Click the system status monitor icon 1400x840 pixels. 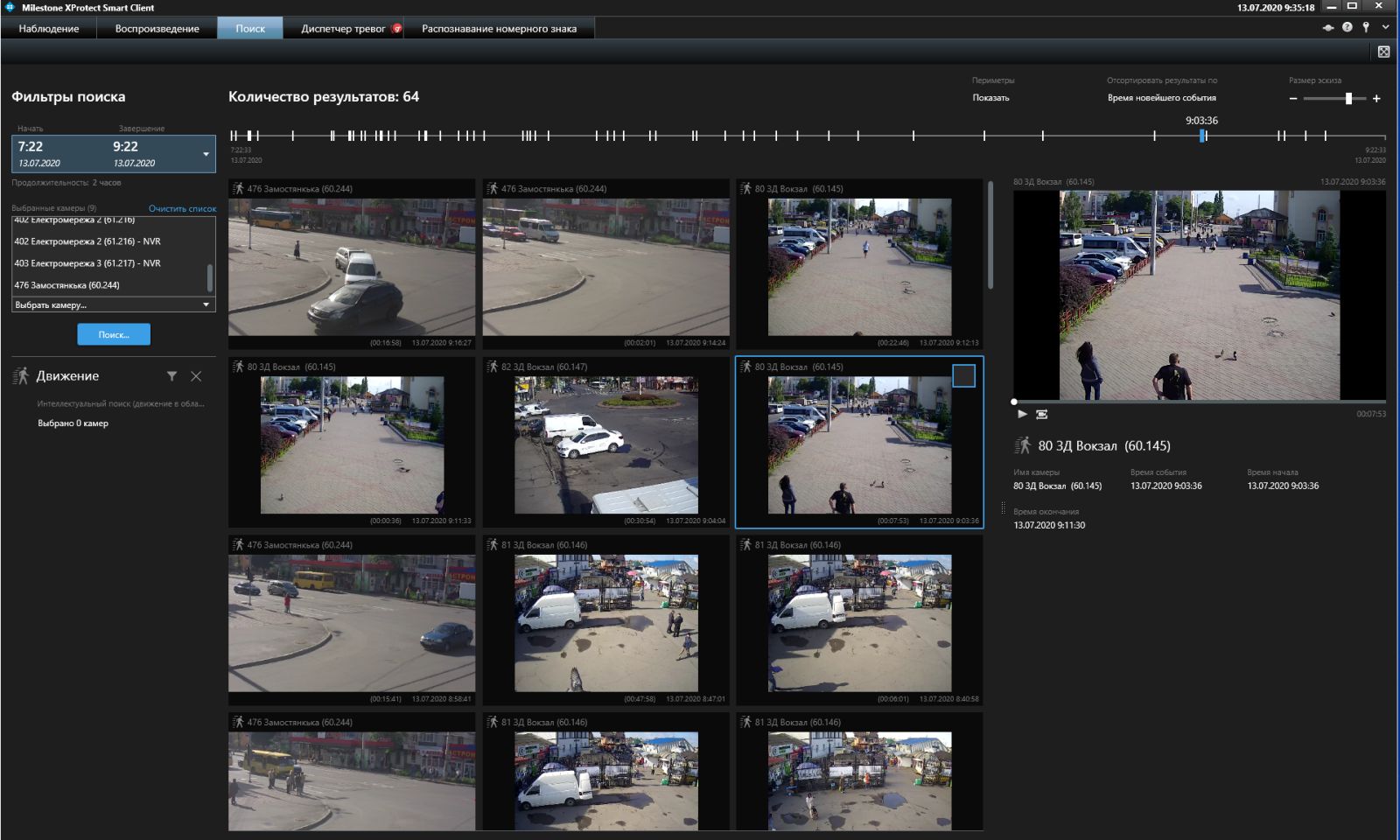(1327, 28)
